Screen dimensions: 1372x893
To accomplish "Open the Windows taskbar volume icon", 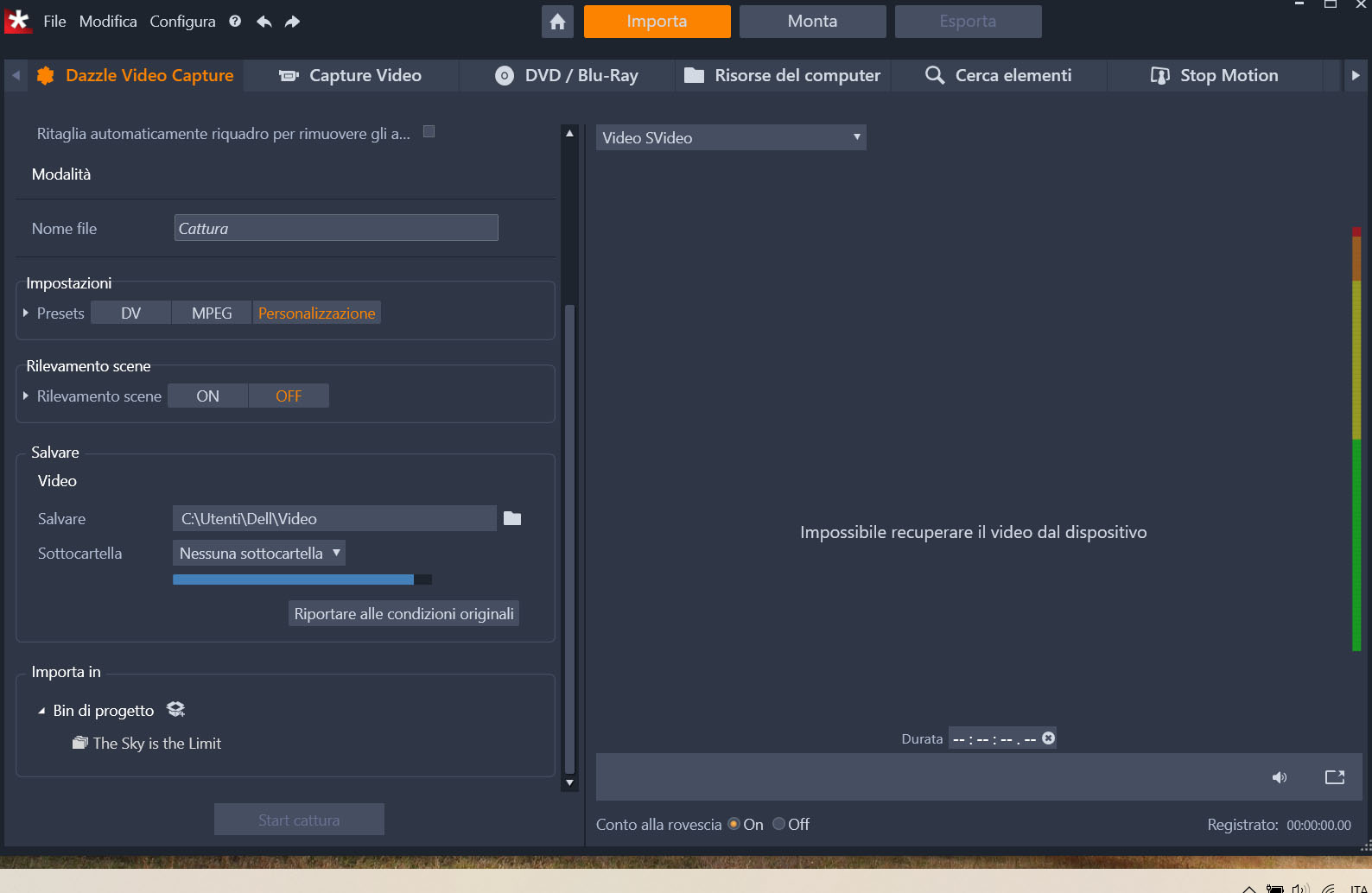I will 1300,887.
